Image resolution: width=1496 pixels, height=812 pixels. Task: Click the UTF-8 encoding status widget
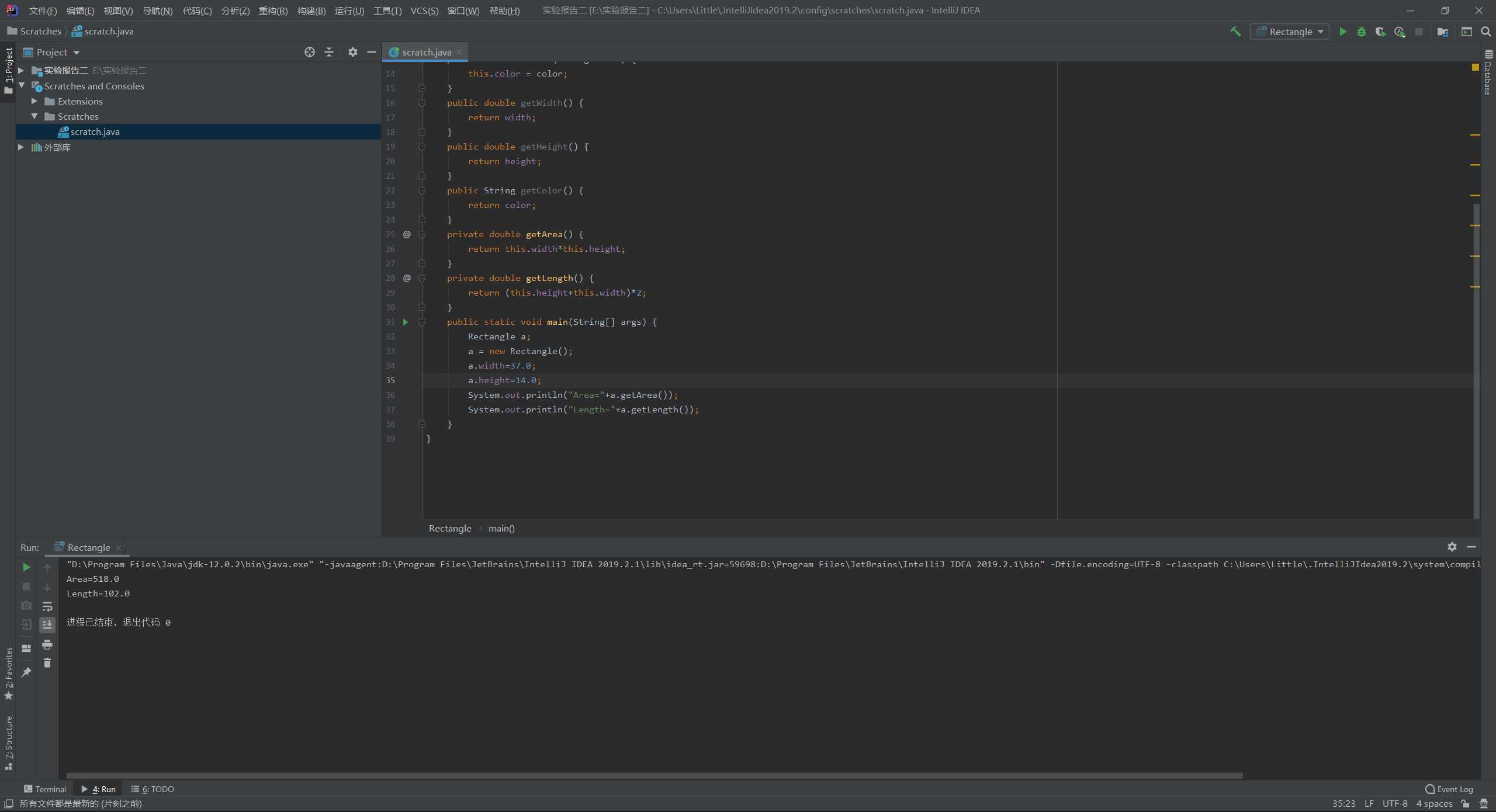coord(1395,804)
